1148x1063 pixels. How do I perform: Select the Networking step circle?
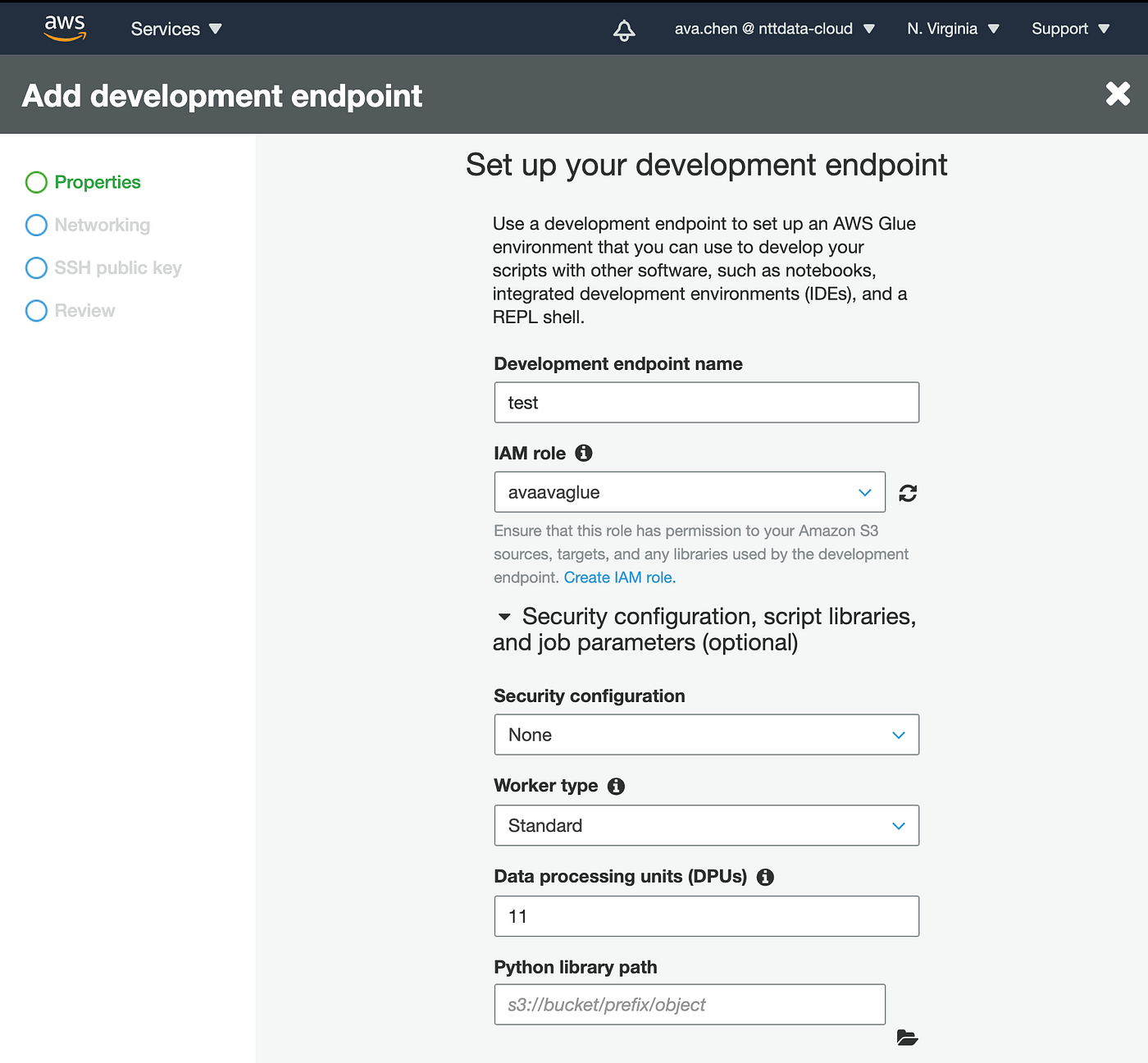coord(36,225)
